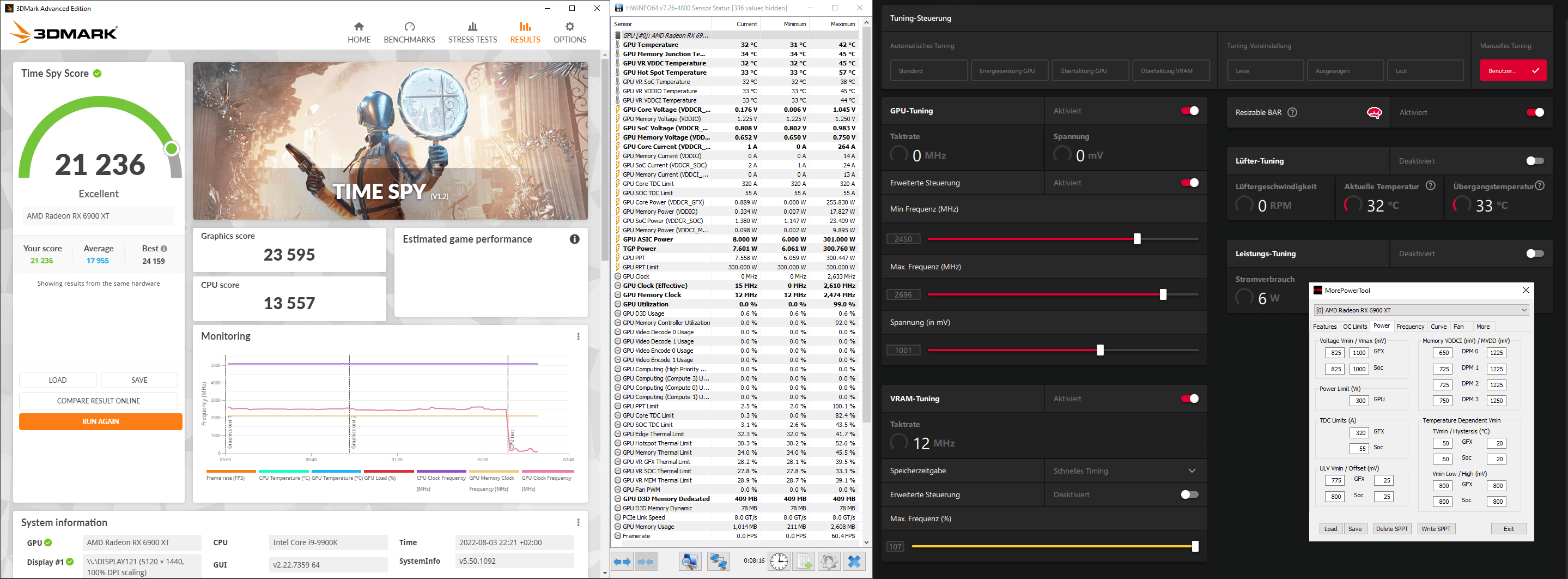1568x579 pixels.
Task: Switch to the Features tab in MorePowerTool
Action: pos(1324,327)
